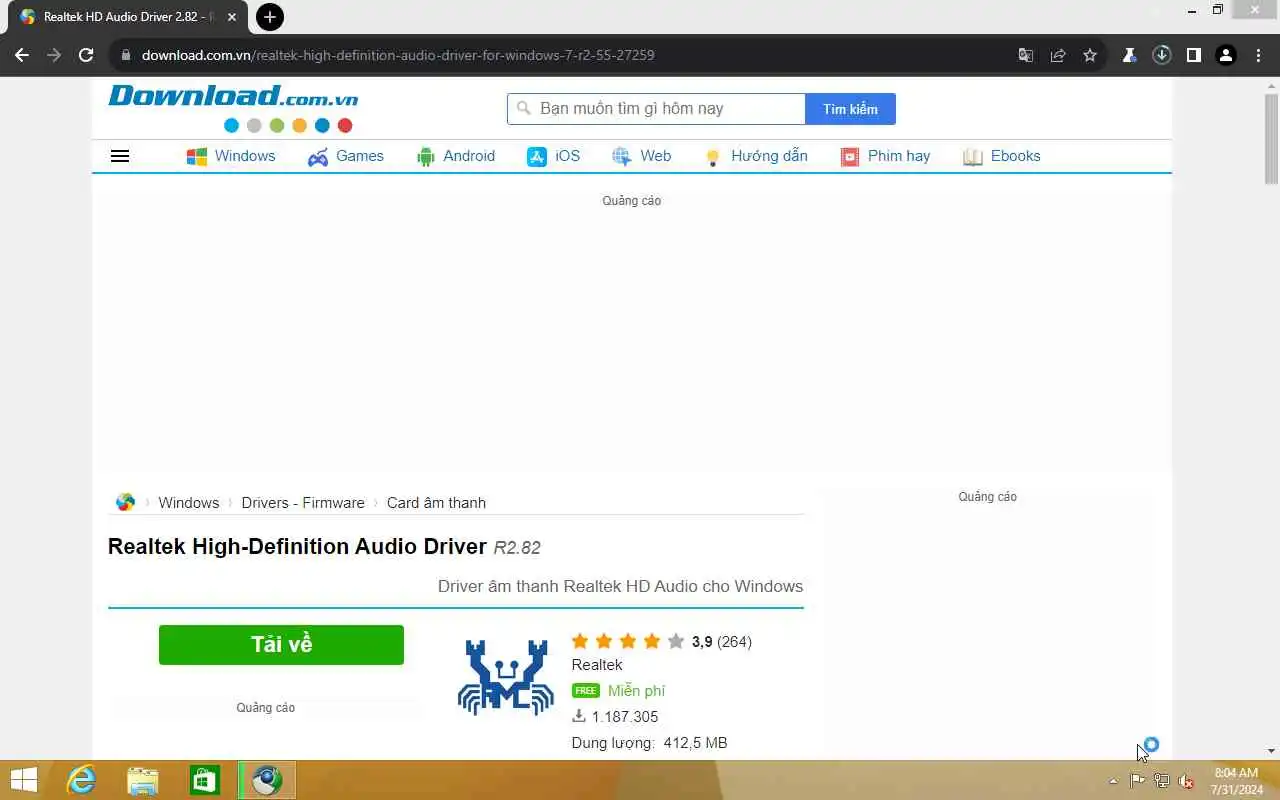Screen dimensions: 1280x800
Task: Click the Download.com.vn logo
Action: pos(233,107)
